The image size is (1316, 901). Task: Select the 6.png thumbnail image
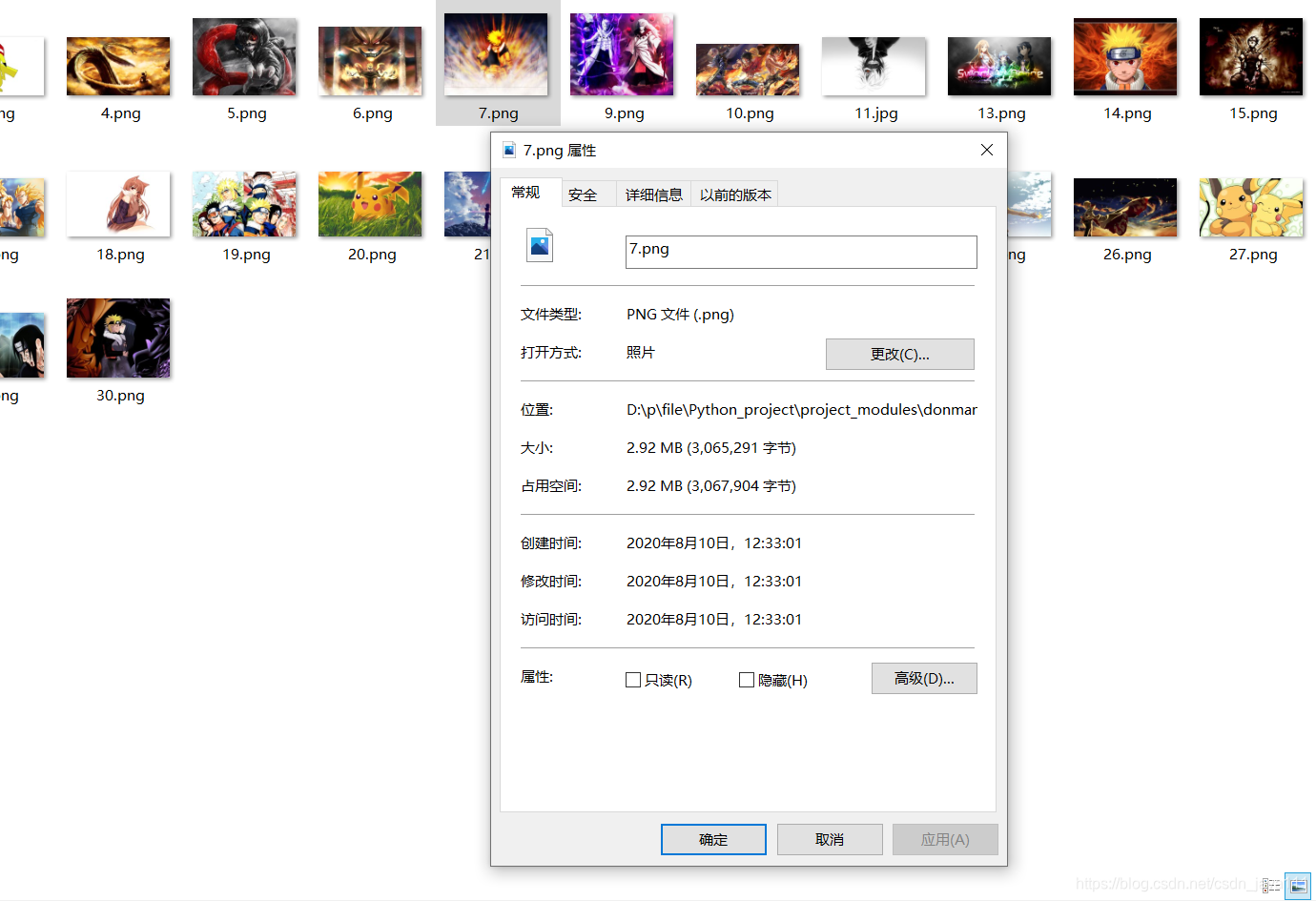point(370,61)
